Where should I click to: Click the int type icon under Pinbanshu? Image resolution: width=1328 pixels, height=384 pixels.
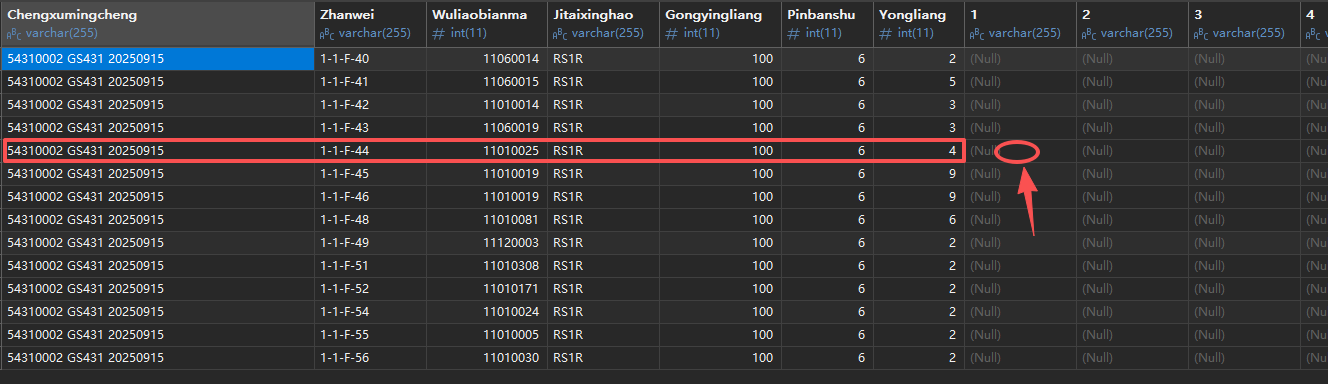793,33
